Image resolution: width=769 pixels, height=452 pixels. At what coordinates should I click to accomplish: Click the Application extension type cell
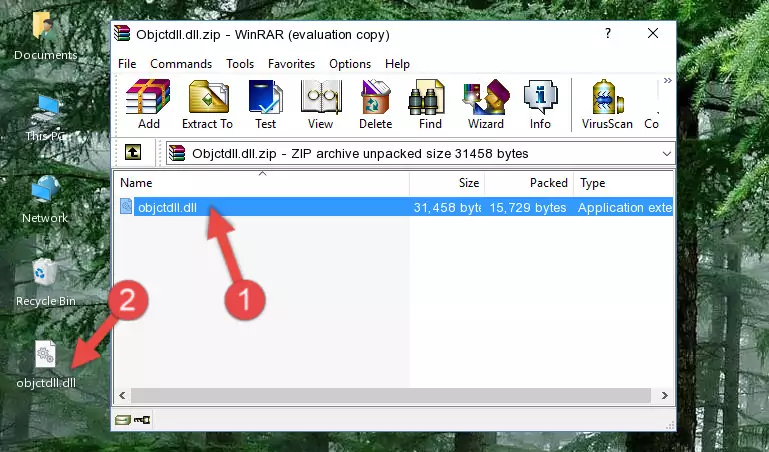click(625, 208)
